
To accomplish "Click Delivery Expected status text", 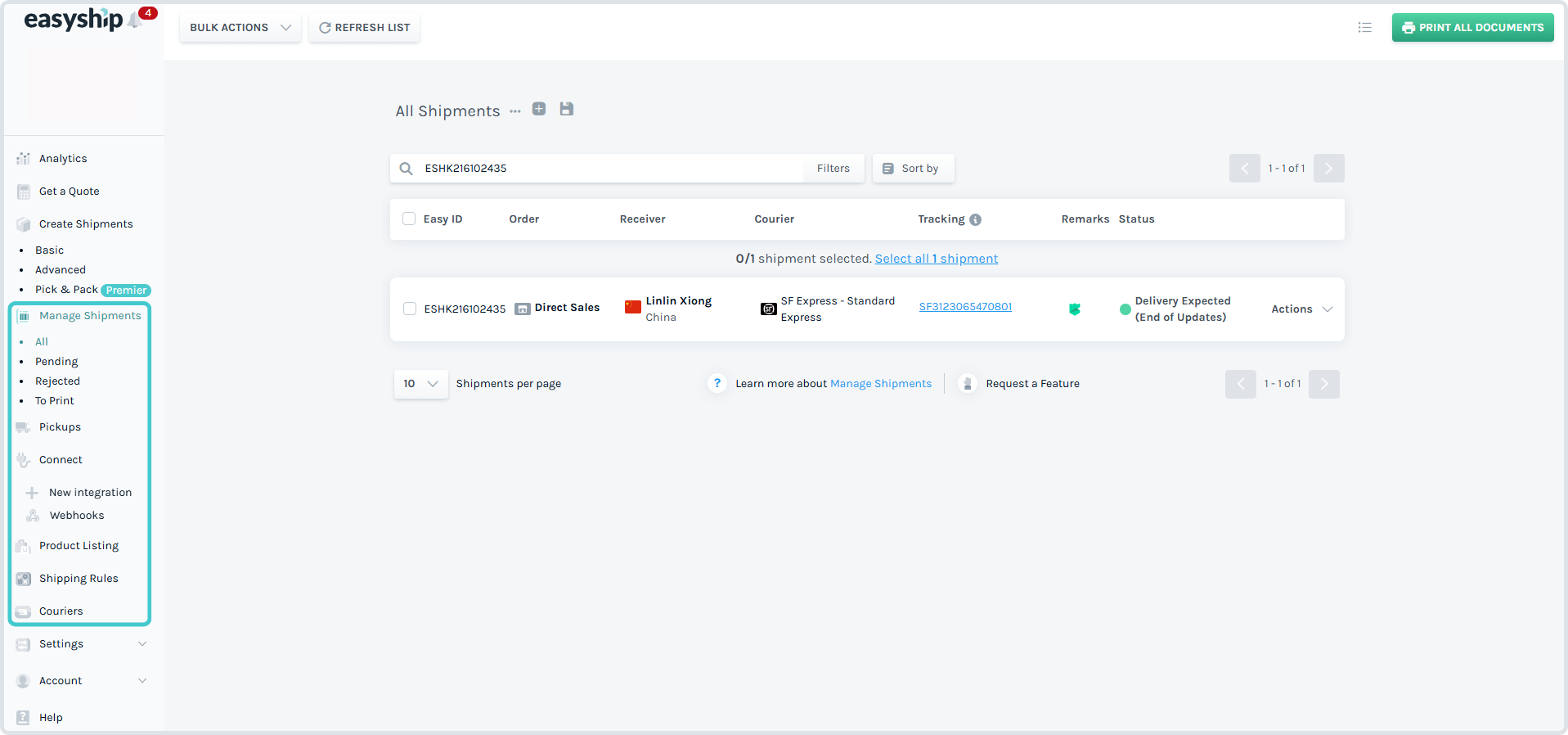I will click(1183, 309).
